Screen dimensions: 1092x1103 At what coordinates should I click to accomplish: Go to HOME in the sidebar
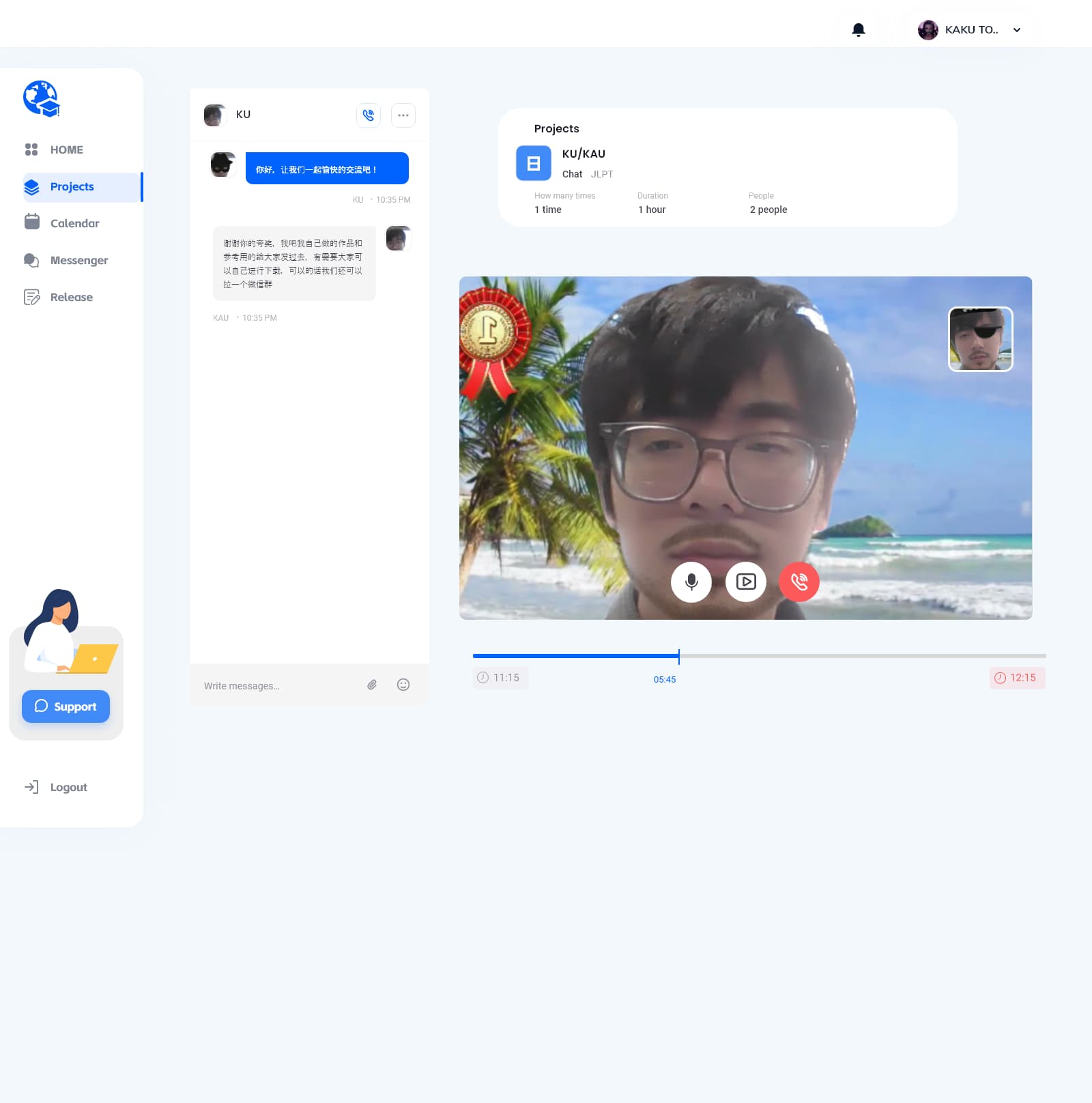(66, 149)
